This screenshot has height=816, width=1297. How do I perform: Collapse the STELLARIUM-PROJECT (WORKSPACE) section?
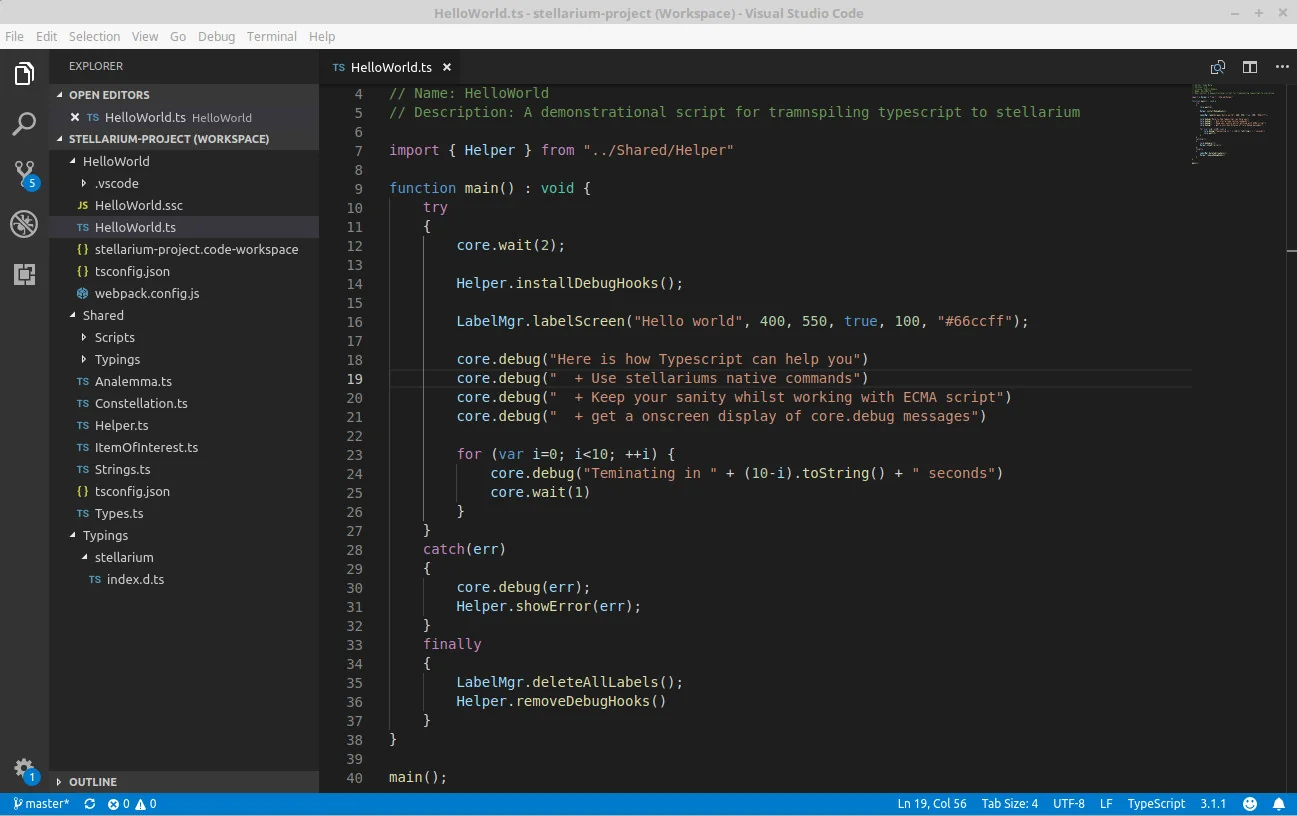pos(184,139)
